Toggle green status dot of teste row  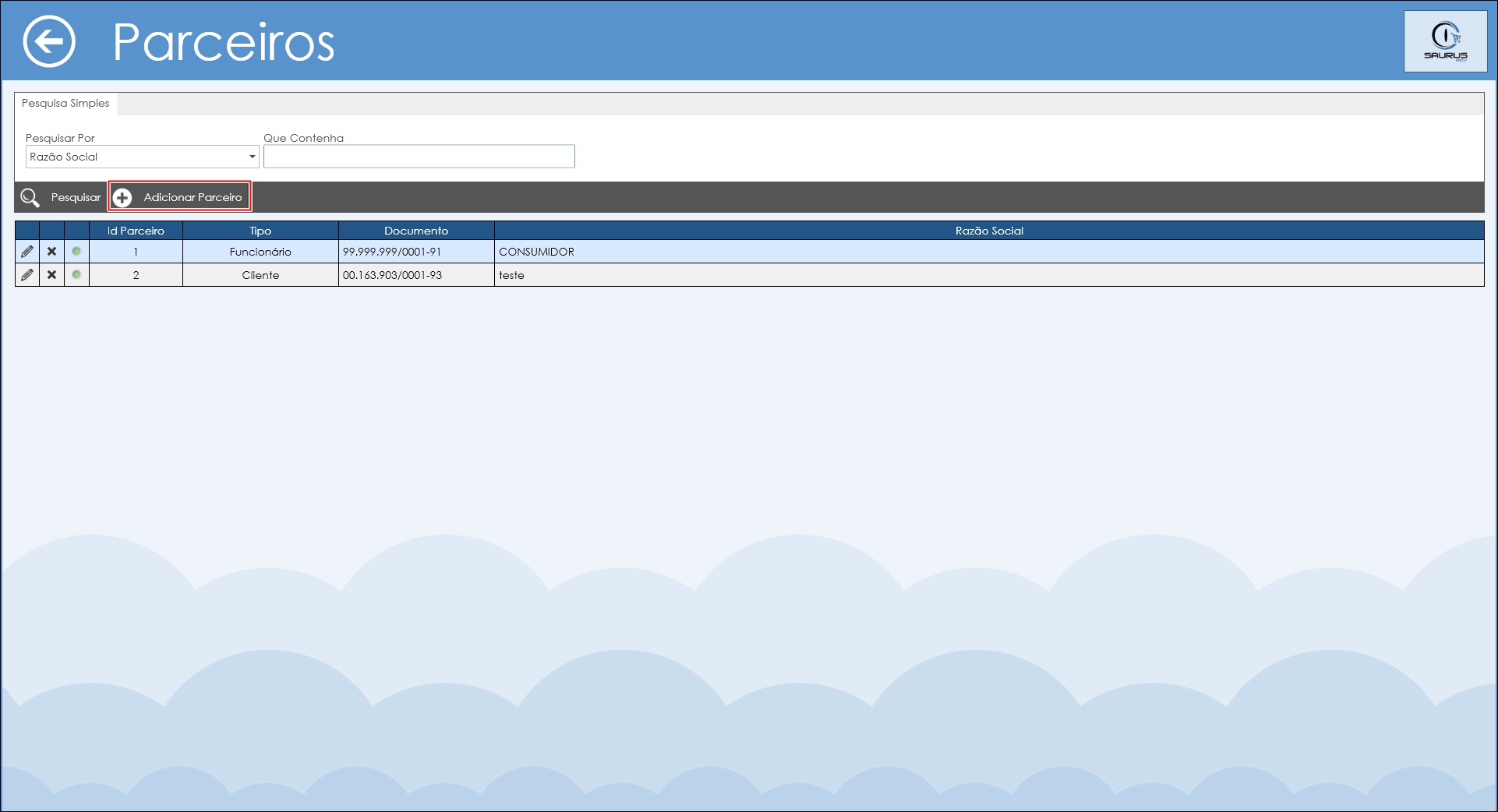coord(76,275)
